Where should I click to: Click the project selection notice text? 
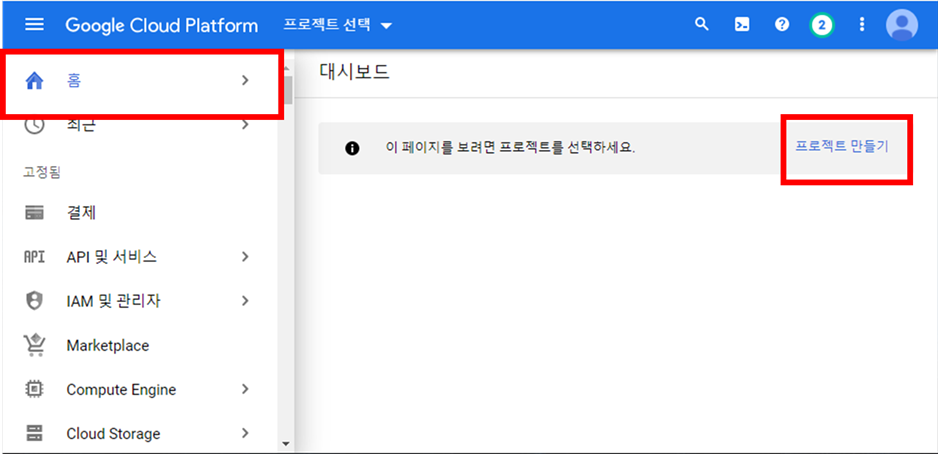pos(510,148)
